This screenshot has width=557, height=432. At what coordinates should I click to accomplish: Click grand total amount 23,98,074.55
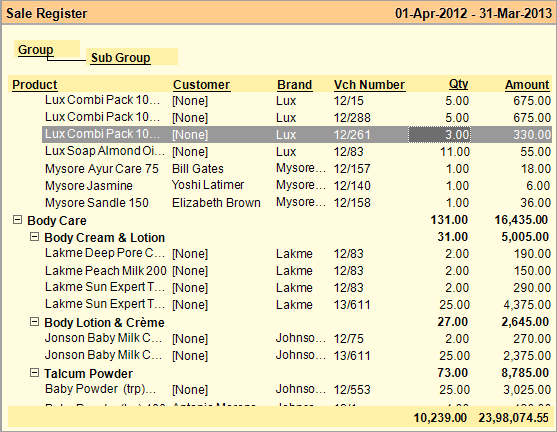pos(514,418)
